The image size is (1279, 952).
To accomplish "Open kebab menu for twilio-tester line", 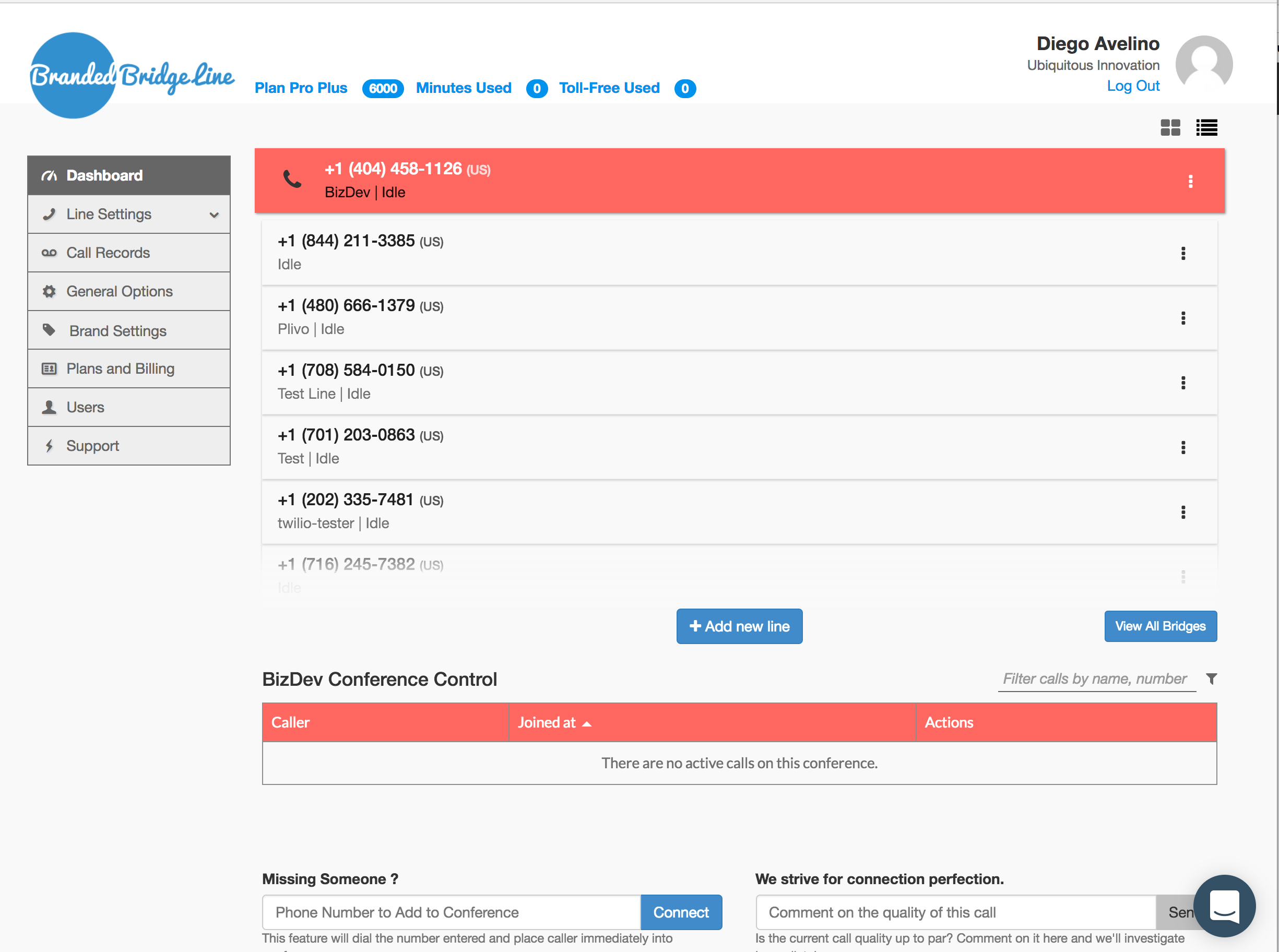I will (x=1183, y=513).
